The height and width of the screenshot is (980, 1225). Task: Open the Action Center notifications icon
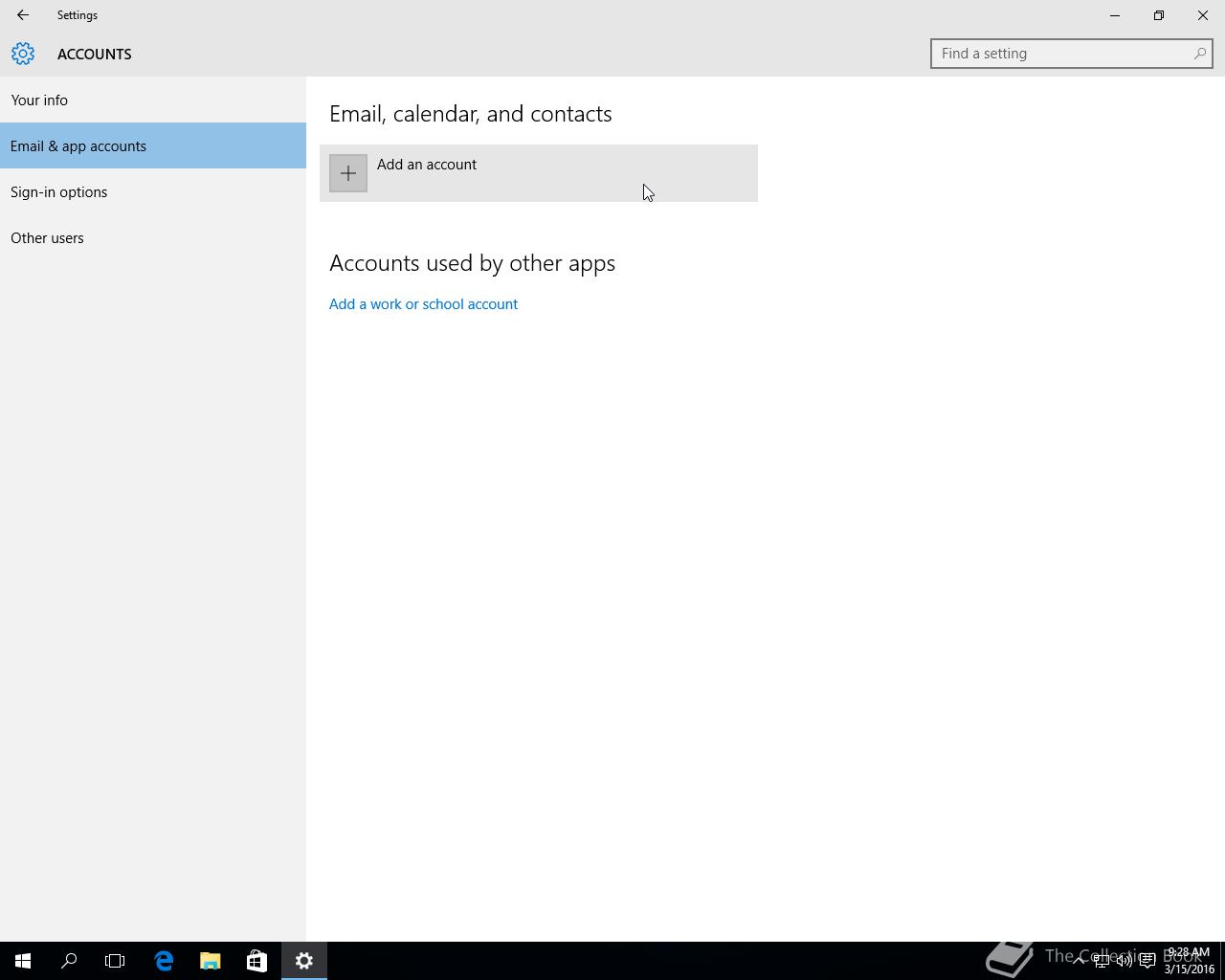pos(1147,961)
